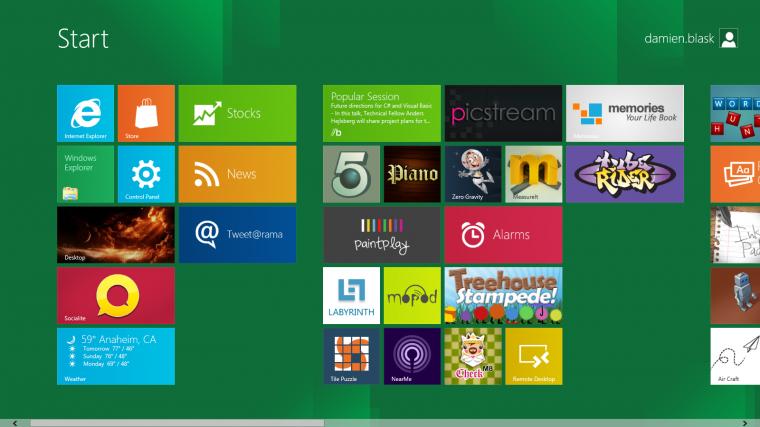The width and height of the screenshot is (760, 427).
Task: Open the News feed tile
Action: [x=237, y=174]
